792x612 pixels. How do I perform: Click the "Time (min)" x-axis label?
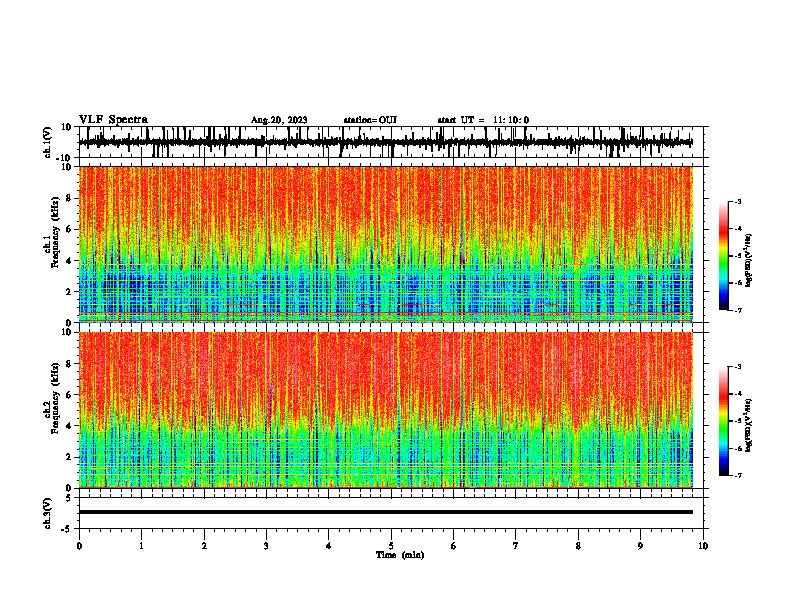point(400,555)
